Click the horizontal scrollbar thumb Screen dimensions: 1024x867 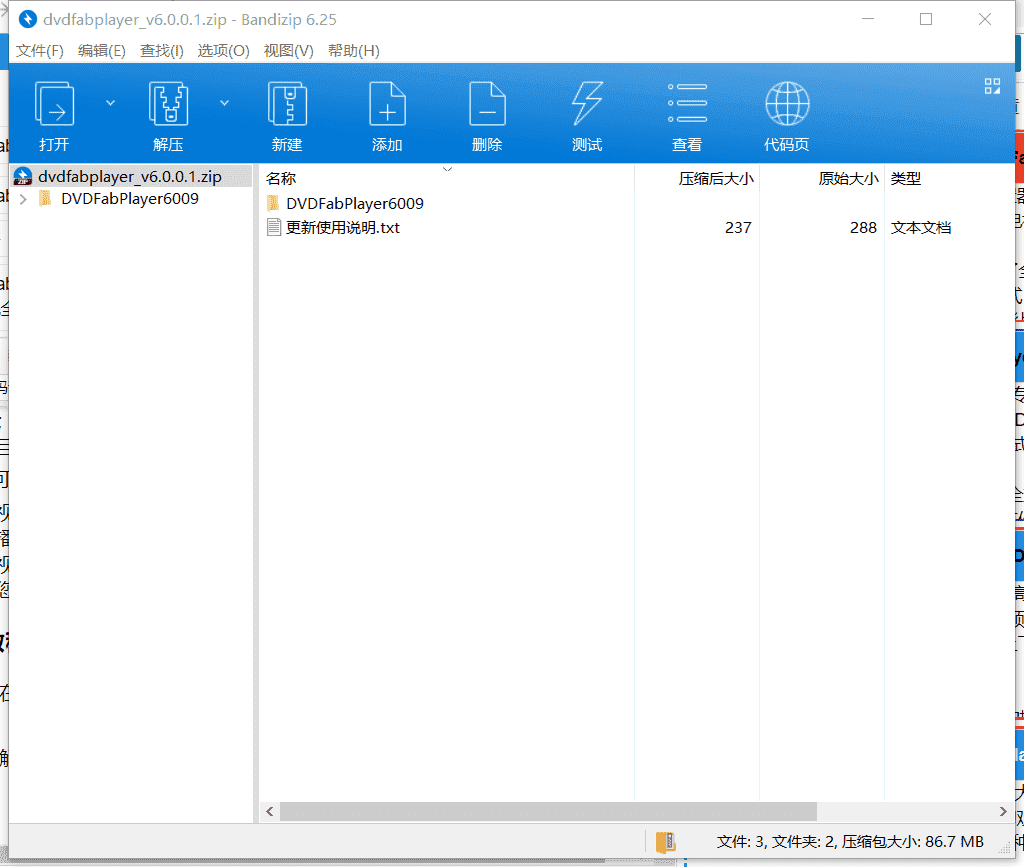[549, 812]
